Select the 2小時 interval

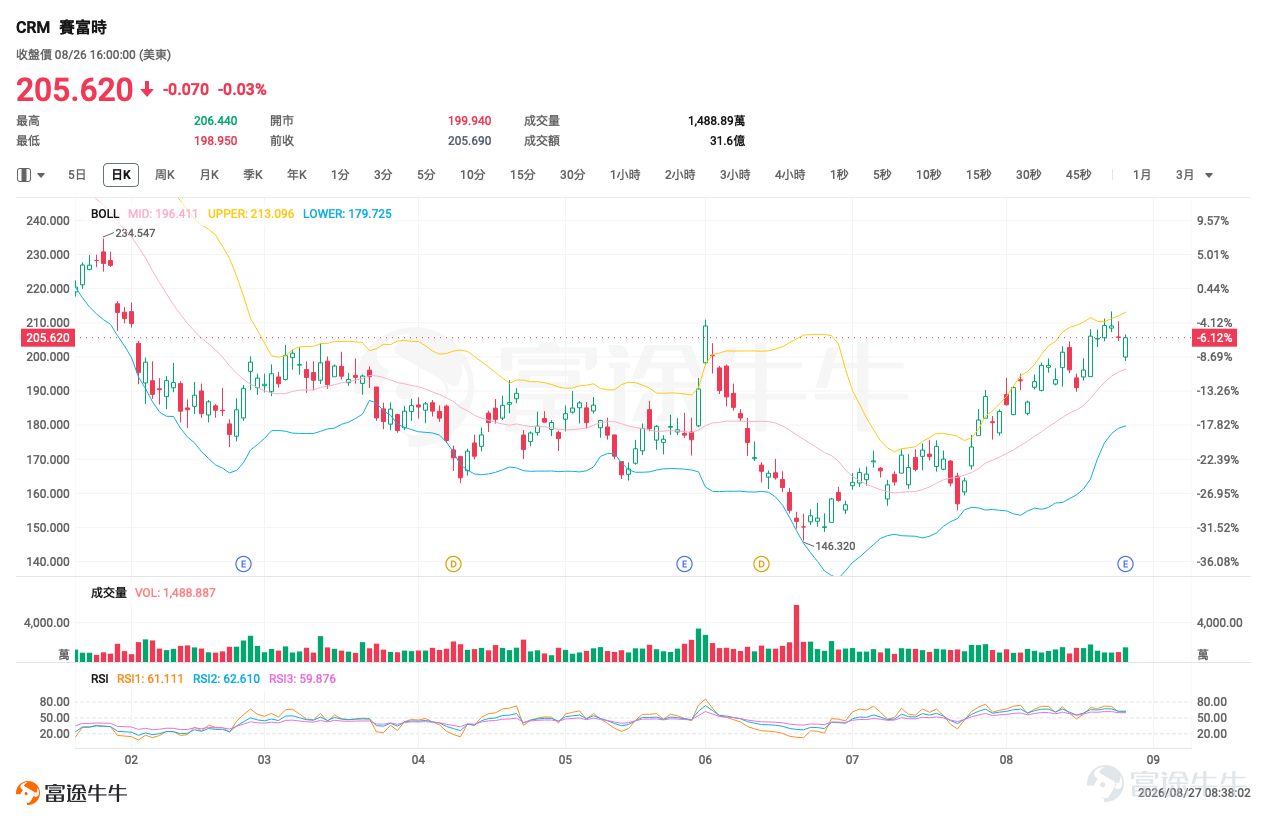680,175
